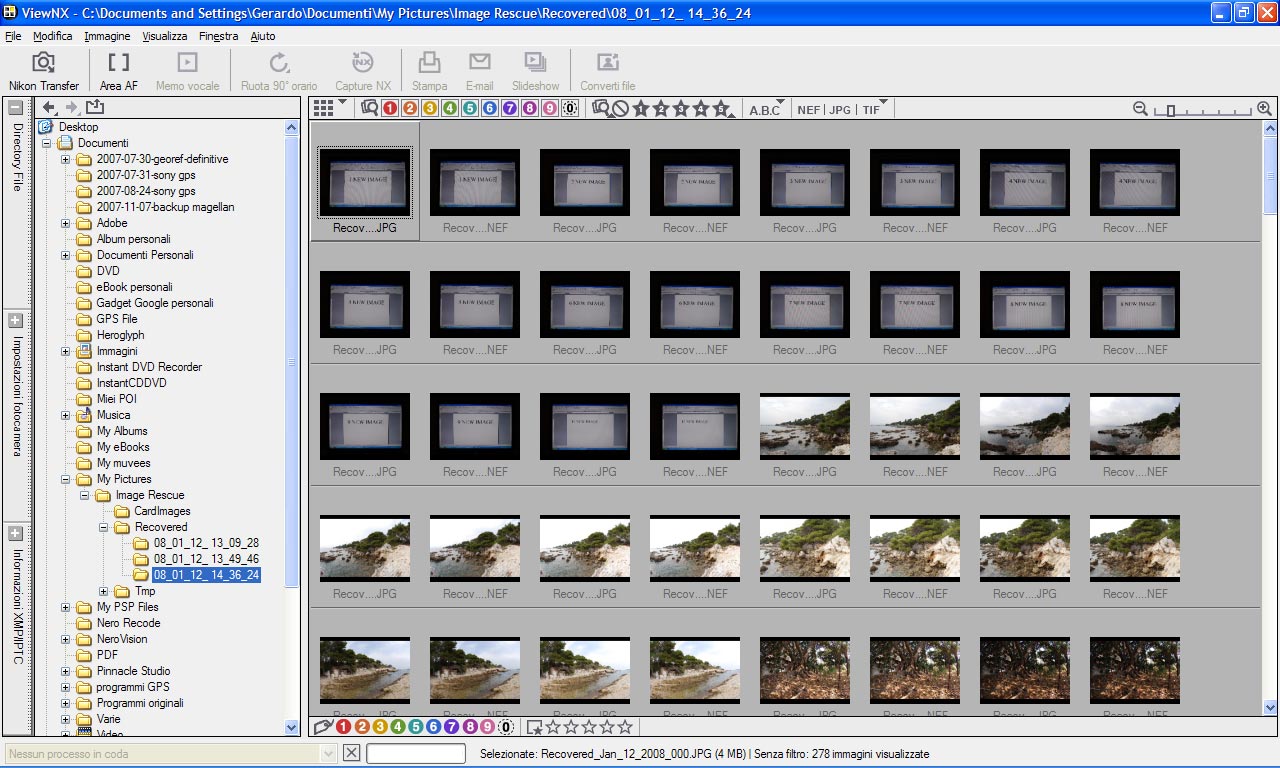Click the no-rating filter icon

620,109
